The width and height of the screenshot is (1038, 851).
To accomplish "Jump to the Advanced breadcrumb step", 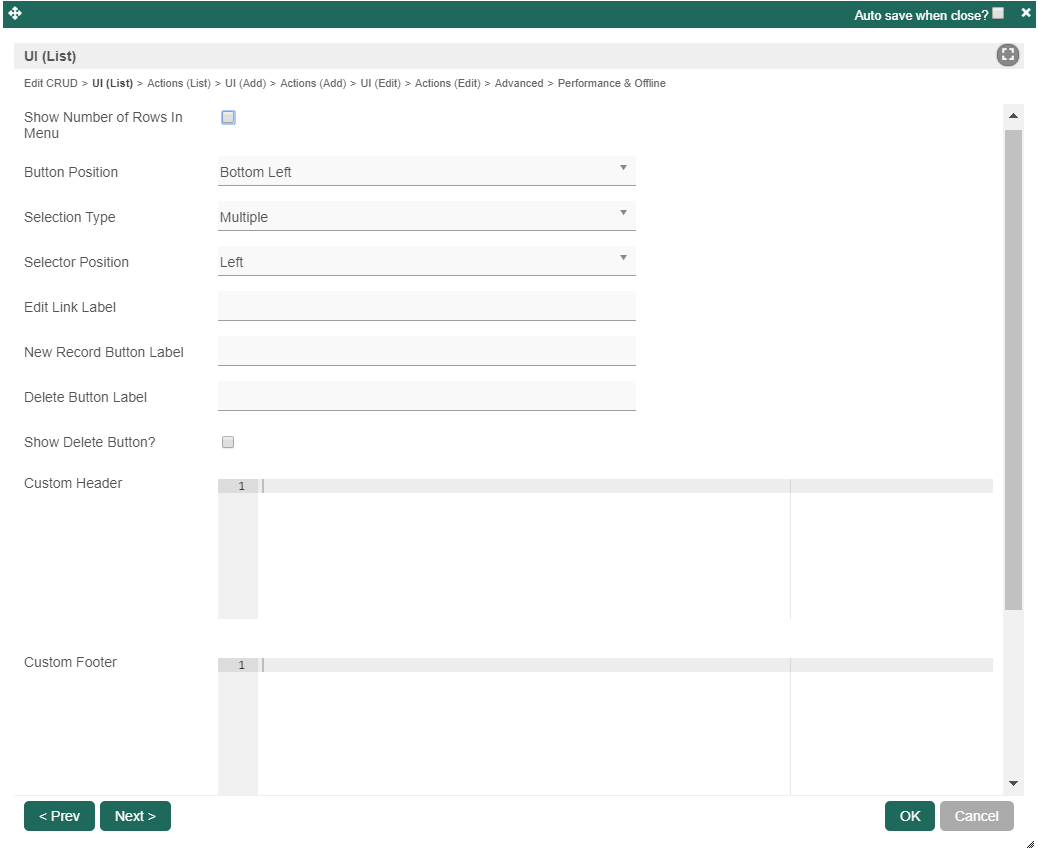I will click(x=518, y=84).
